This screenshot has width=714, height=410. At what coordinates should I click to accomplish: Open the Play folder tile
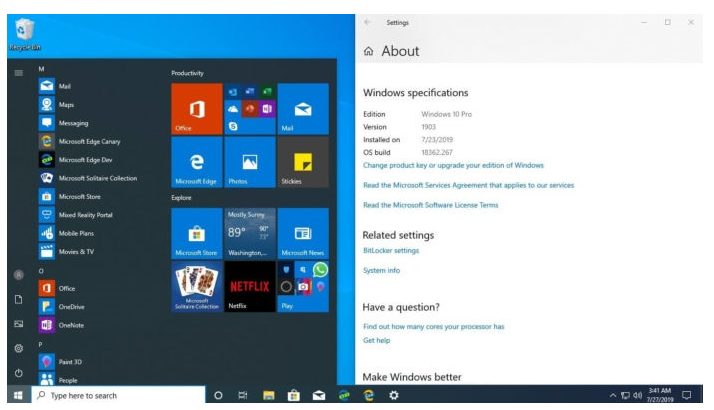click(303, 287)
